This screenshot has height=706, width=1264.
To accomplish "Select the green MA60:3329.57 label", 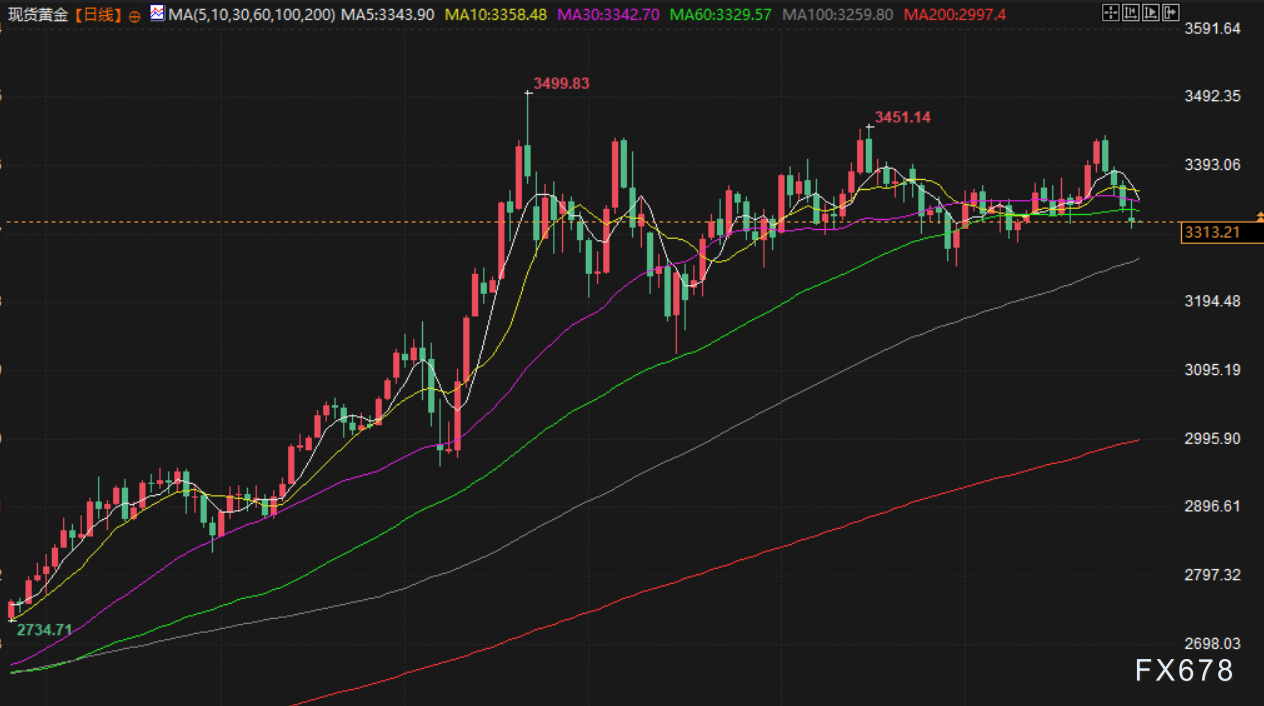I will 720,15.
